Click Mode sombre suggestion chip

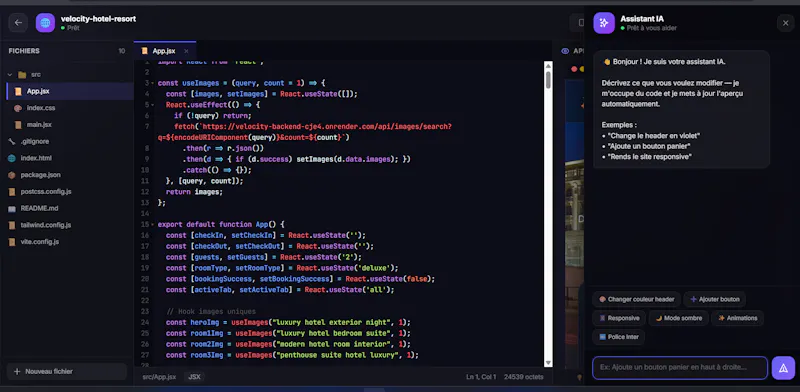[678, 318]
